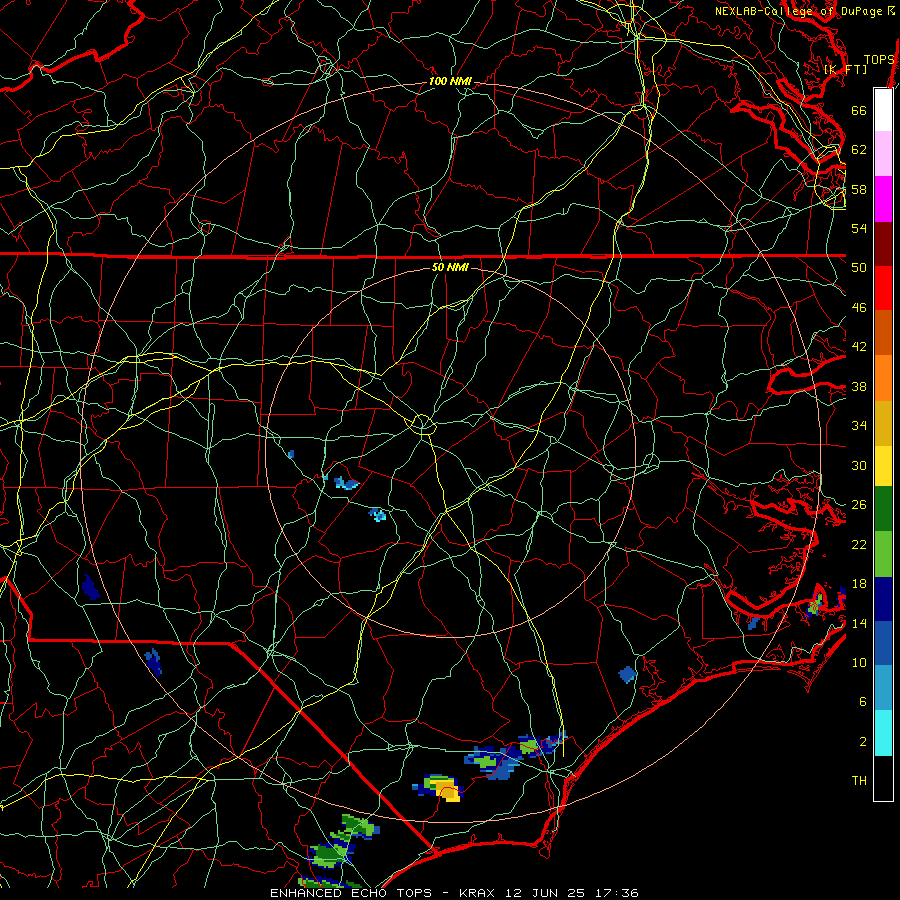Click the bright orange legend swatch
Image resolution: width=900 pixels, height=900 pixels.
(883, 378)
